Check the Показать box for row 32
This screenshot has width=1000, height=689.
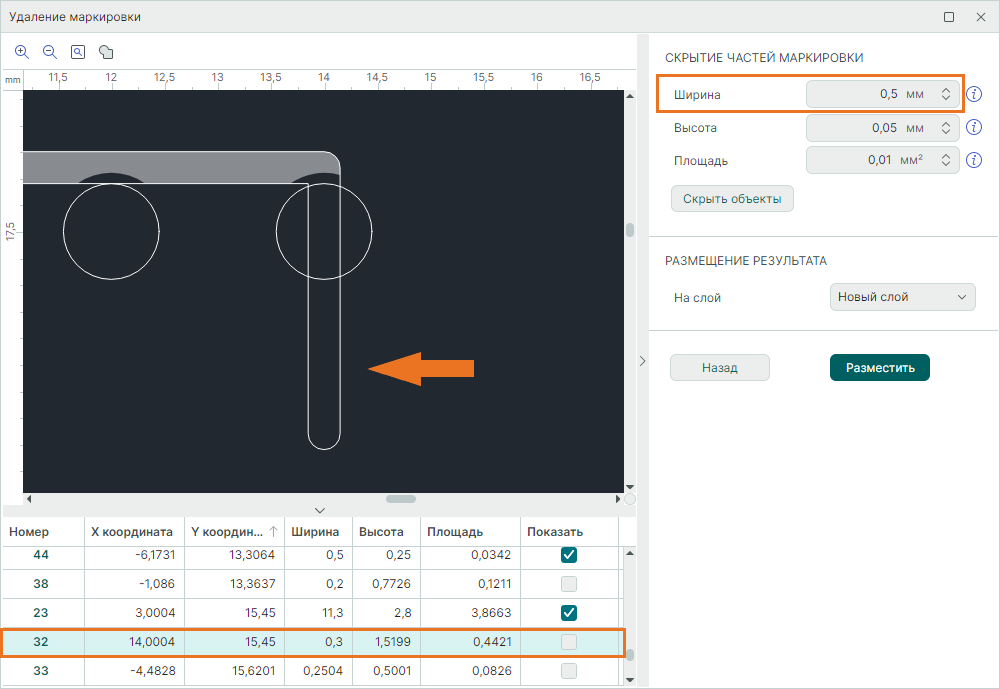point(569,641)
